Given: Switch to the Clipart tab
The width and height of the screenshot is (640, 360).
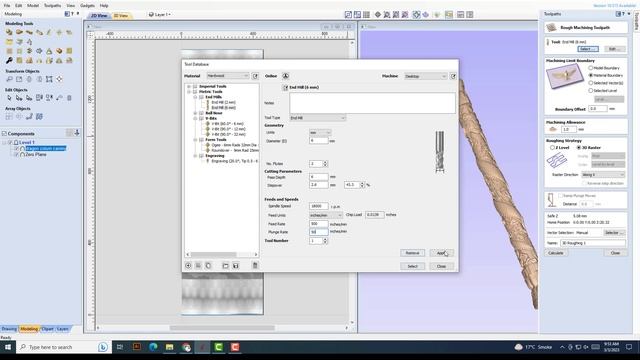Looking at the screenshot, I should point(47,329).
